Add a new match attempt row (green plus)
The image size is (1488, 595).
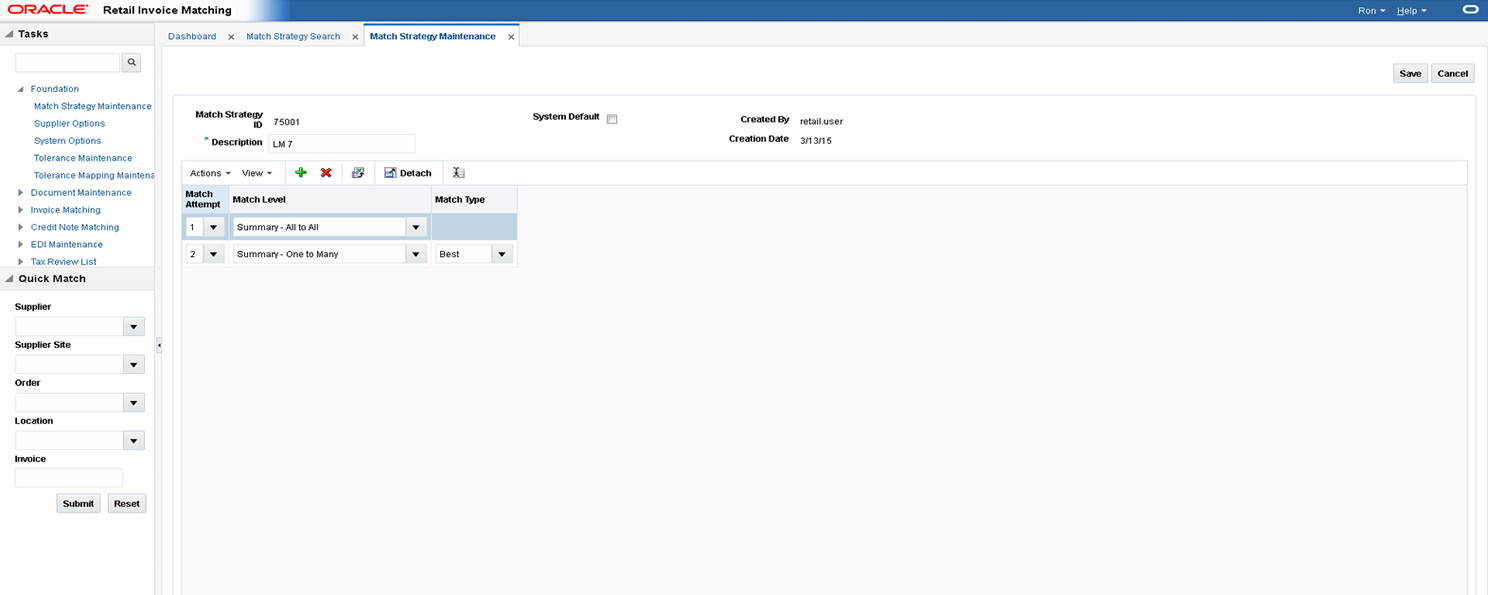click(300, 173)
